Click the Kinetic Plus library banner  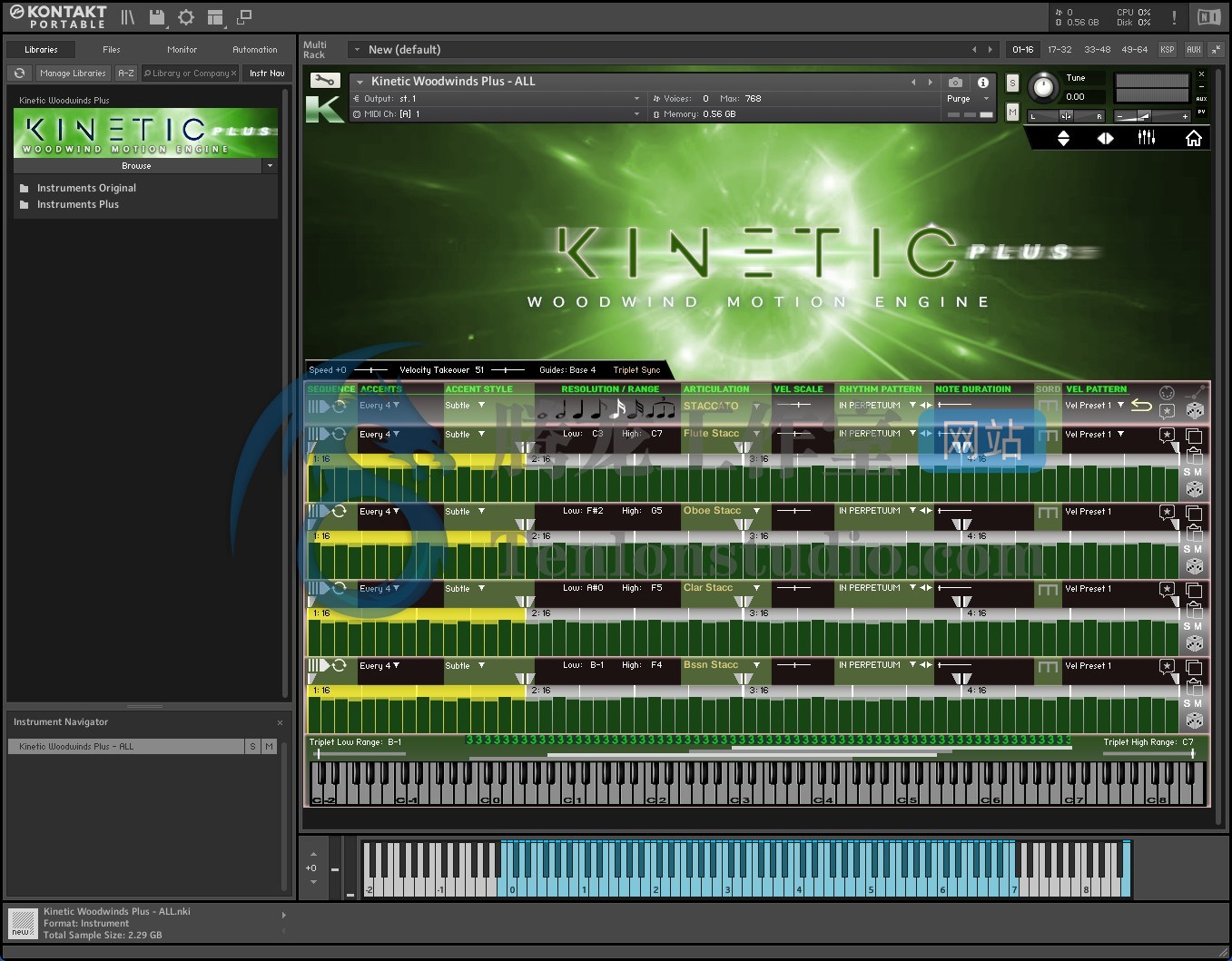click(x=145, y=133)
